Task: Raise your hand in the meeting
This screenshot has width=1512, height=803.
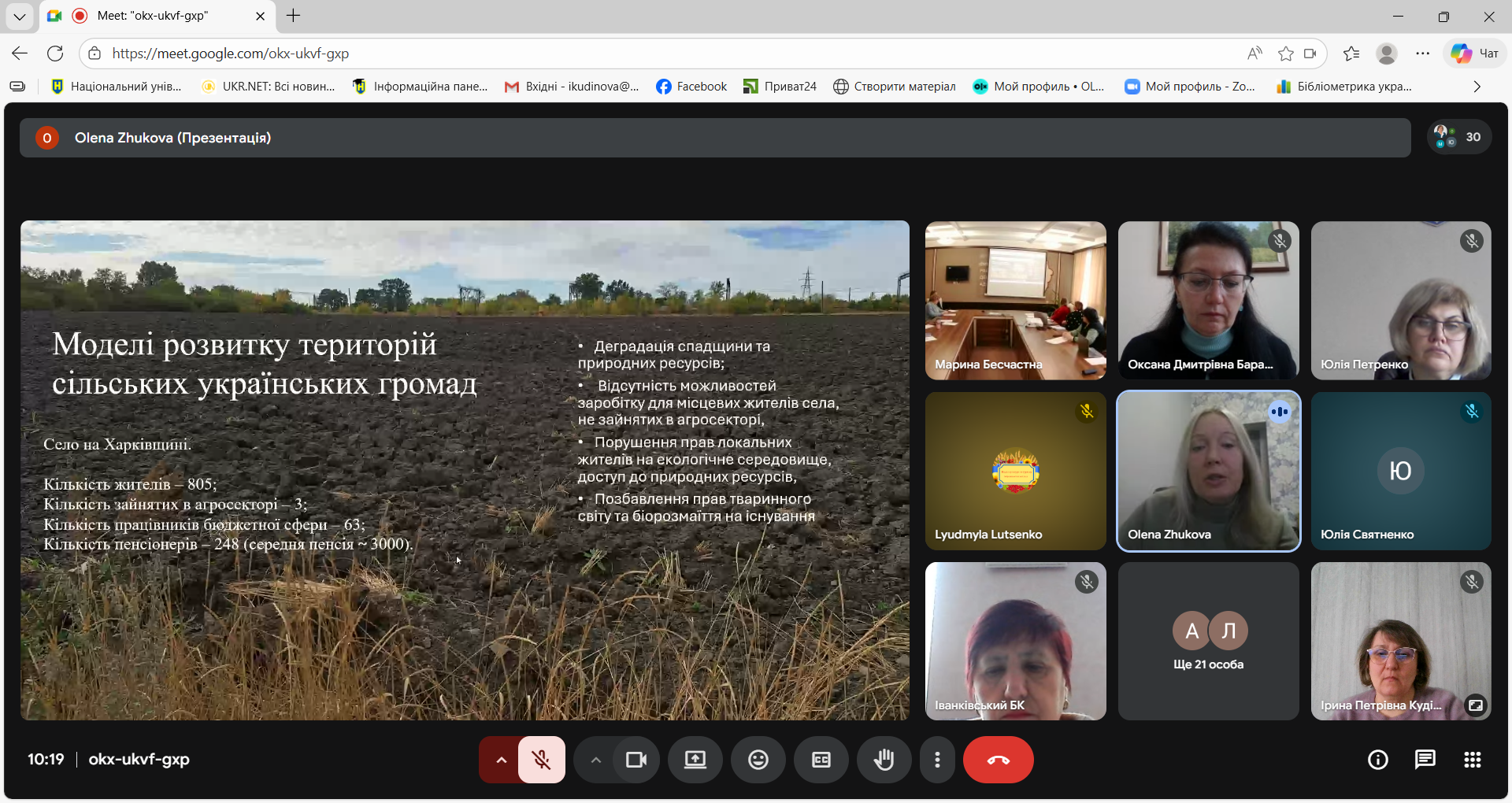Action: click(884, 760)
